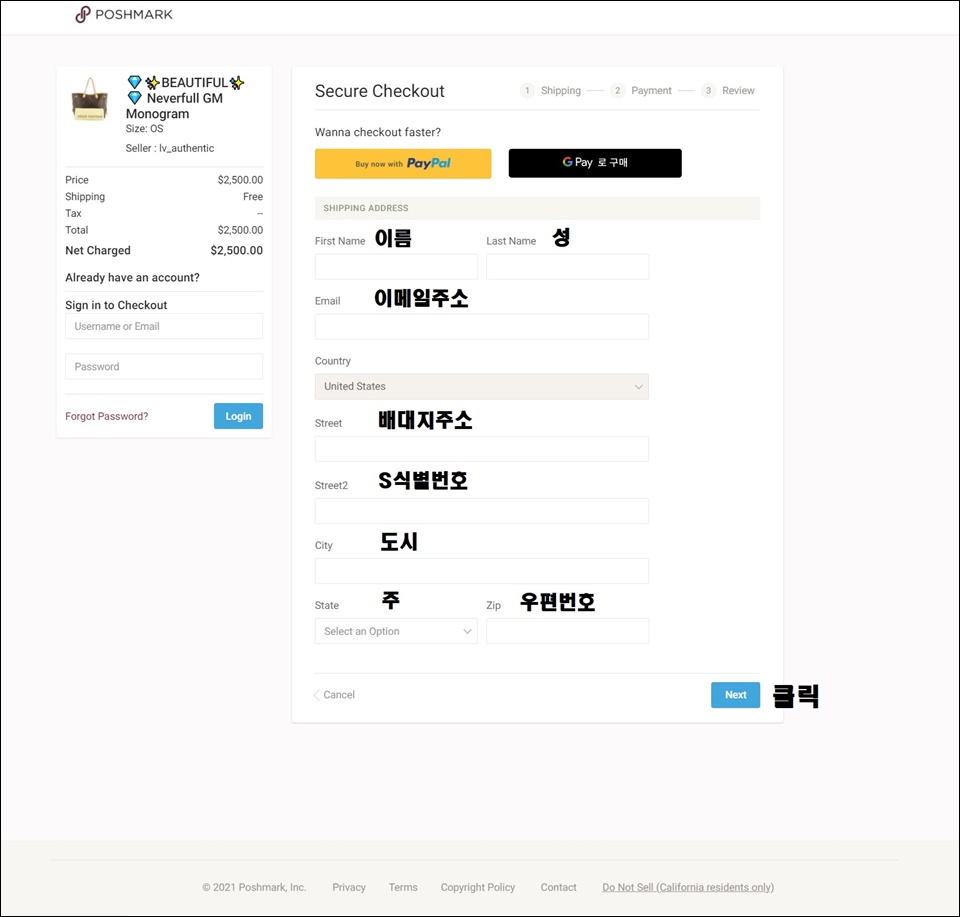960x917 pixels.
Task: Click the Email field in shipping address
Action: pyautogui.click(x=482, y=327)
